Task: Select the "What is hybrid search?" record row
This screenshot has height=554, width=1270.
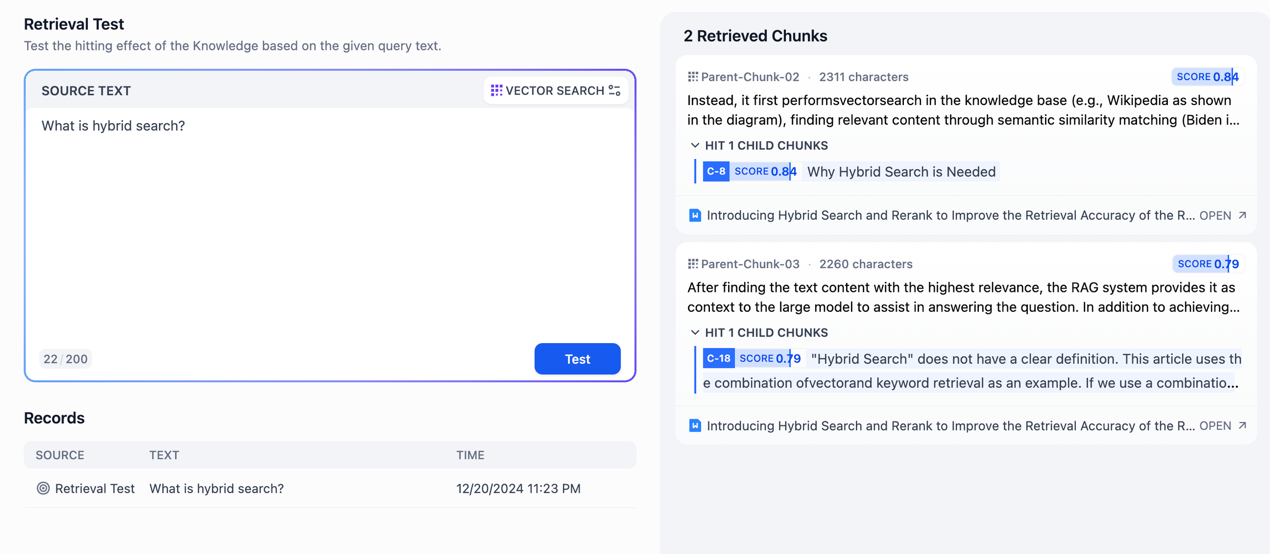Action: click(x=216, y=489)
